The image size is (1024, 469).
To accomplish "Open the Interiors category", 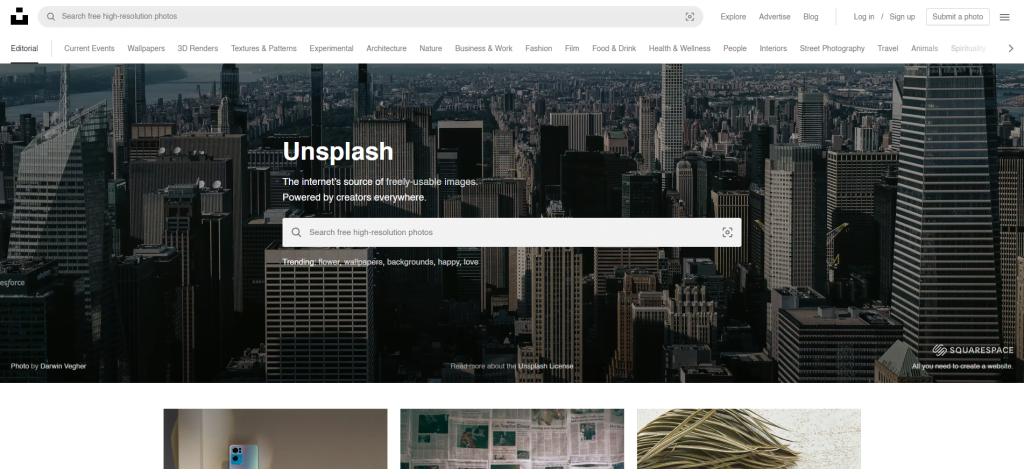I will [x=773, y=48].
